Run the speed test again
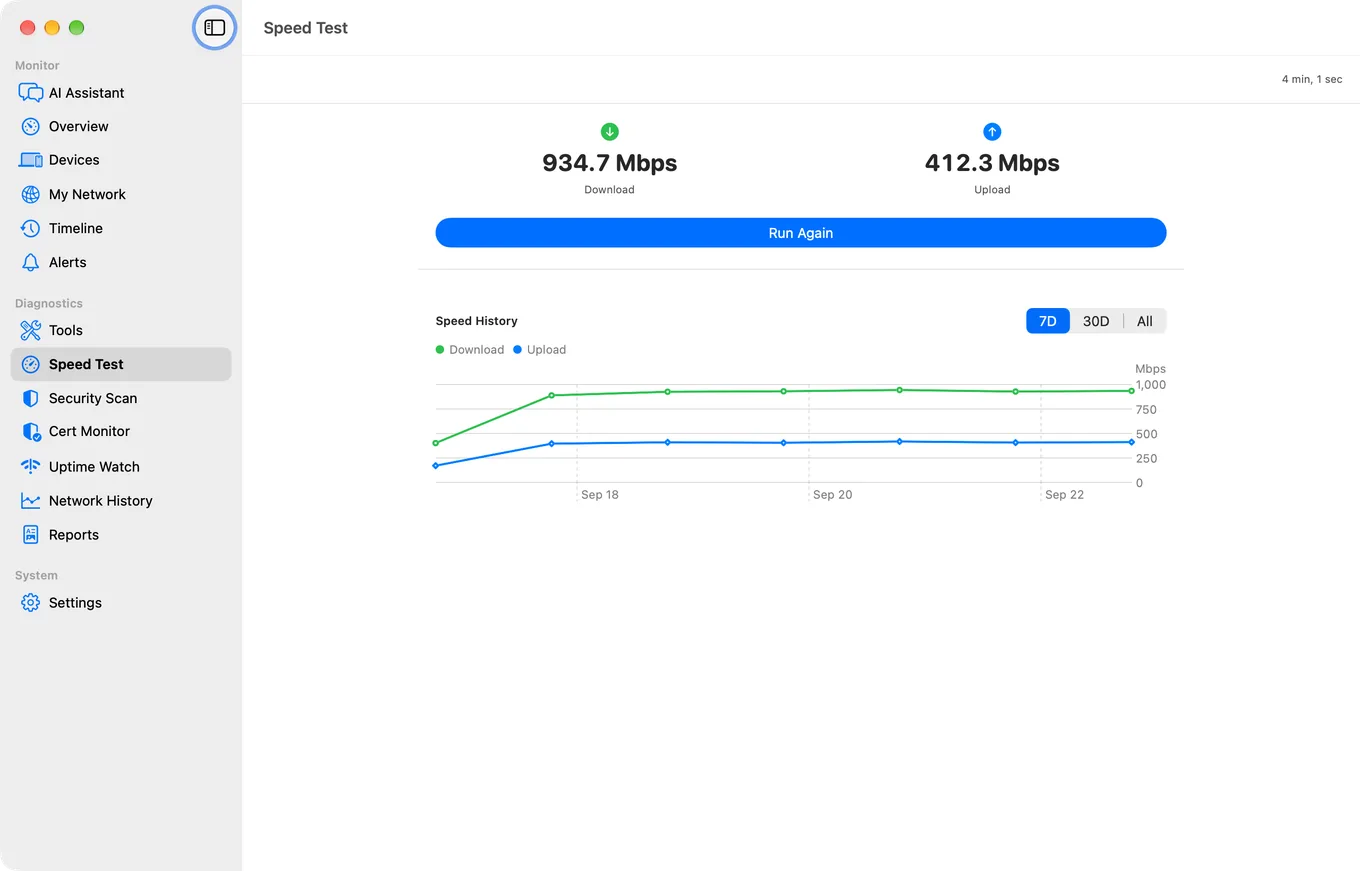The height and width of the screenshot is (871, 1360). click(x=801, y=233)
